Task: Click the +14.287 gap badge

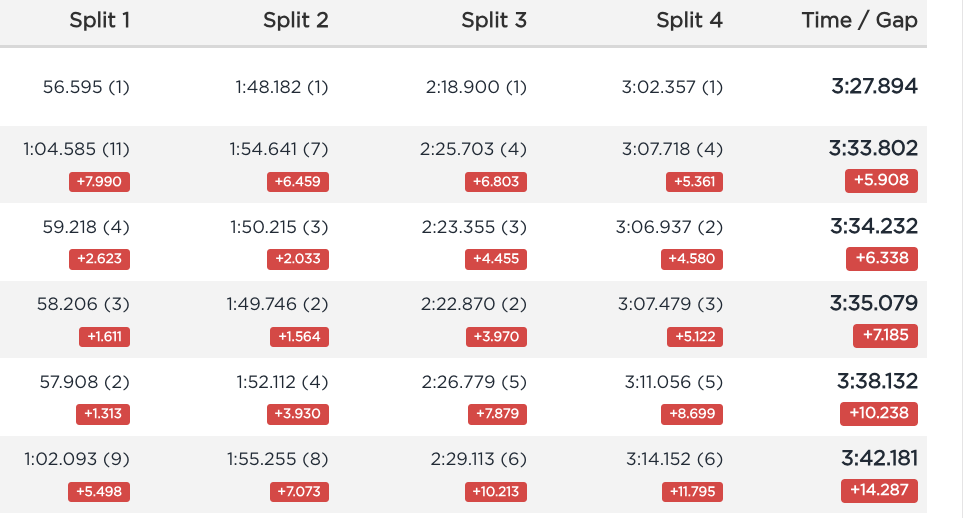Action: 879,490
